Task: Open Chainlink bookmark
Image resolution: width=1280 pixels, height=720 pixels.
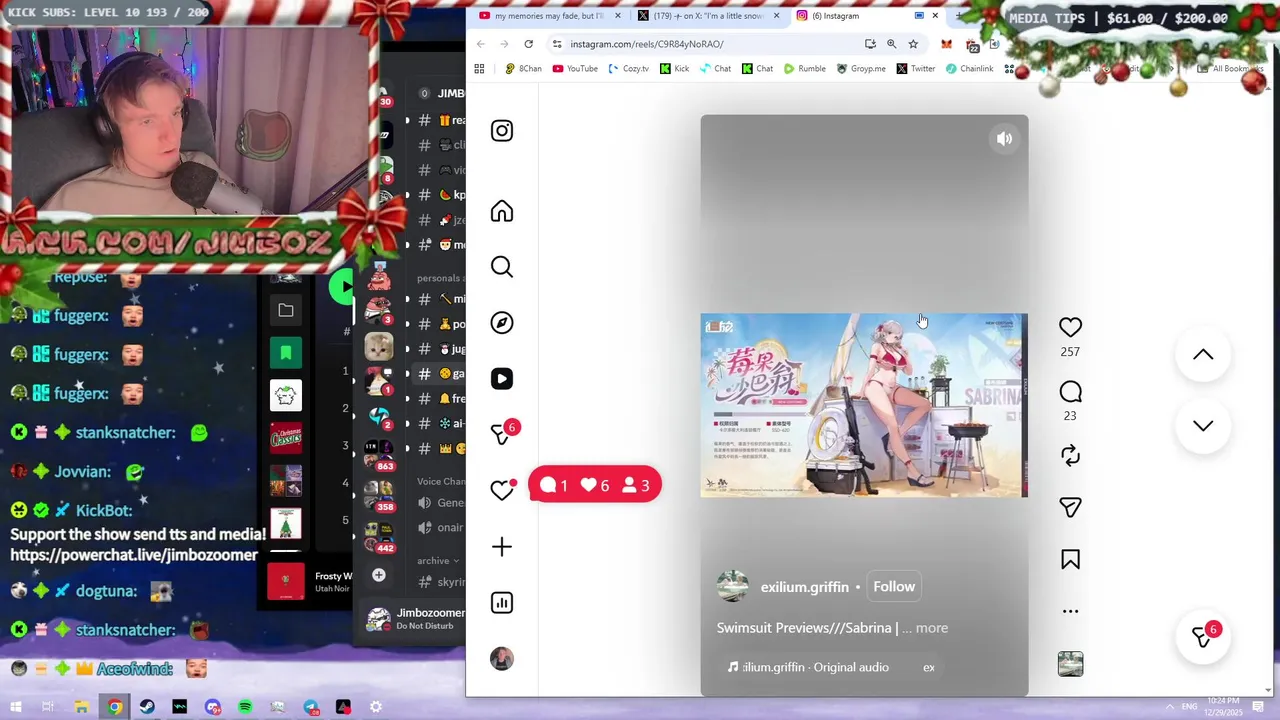Action: click(969, 69)
